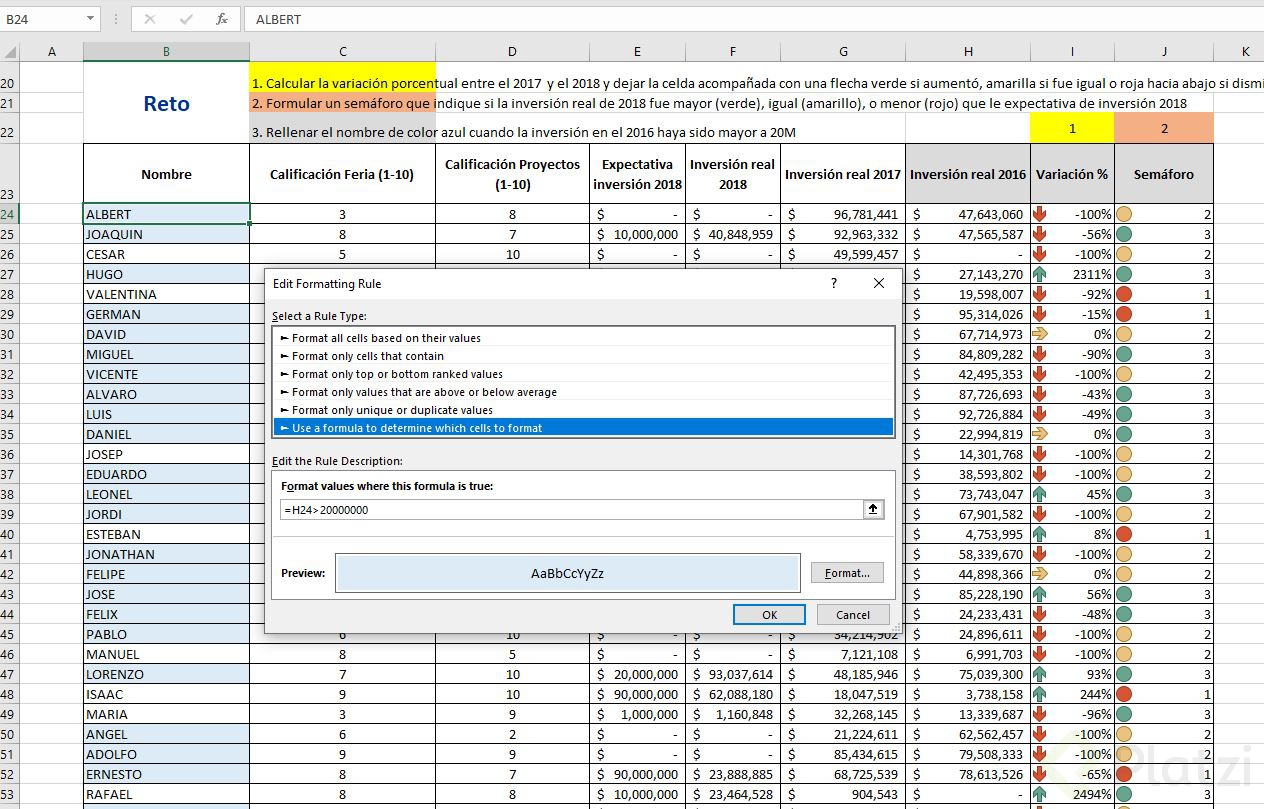Click the Enter checkmark icon in formula bar
Image resolution: width=1264 pixels, height=809 pixels.
186,19
